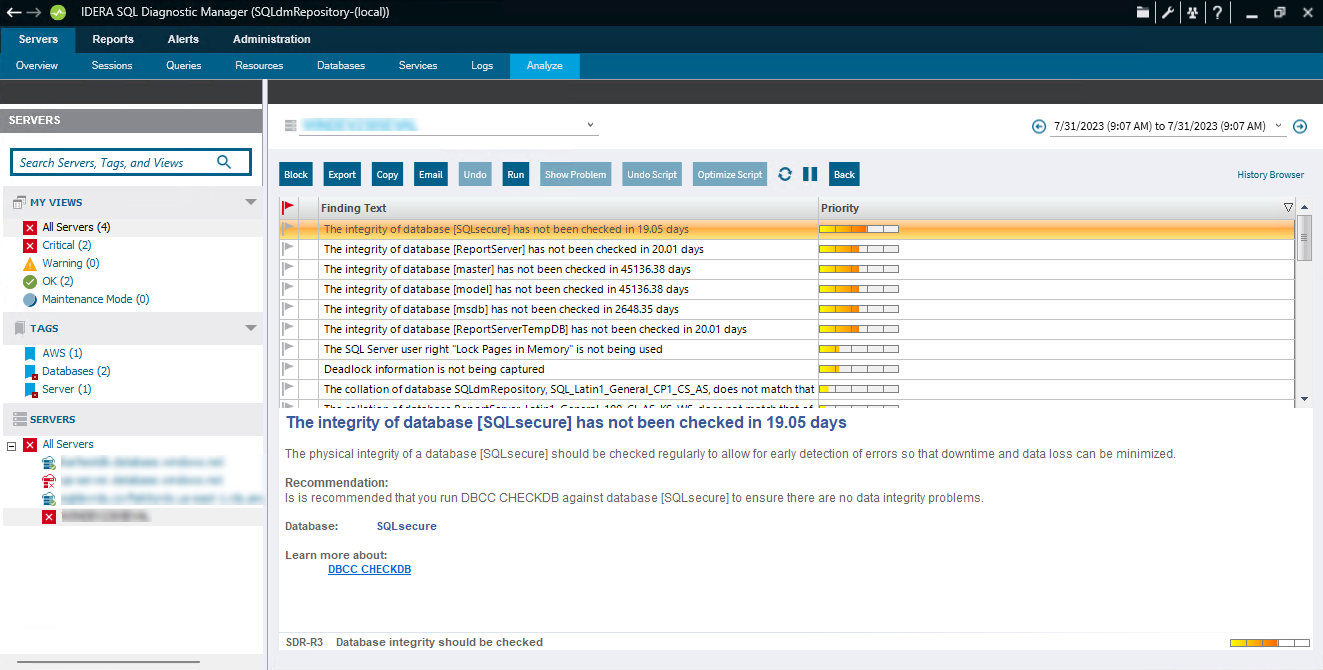Toggle the flag on SQLsecure finding row
This screenshot has width=1323, height=670.
pyautogui.click(x=289, y=229)
